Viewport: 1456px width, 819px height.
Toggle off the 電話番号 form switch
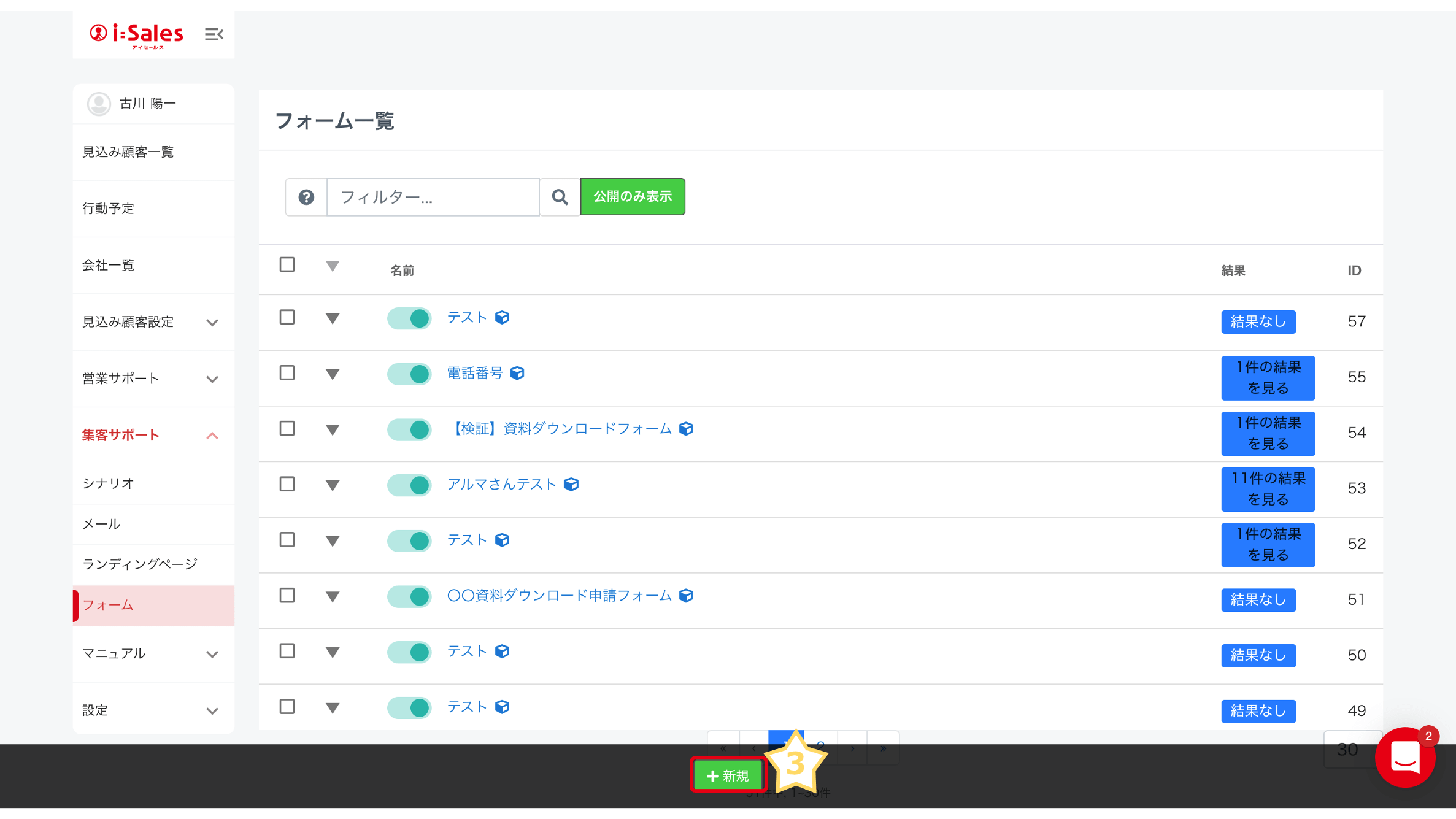coord(409,374)
